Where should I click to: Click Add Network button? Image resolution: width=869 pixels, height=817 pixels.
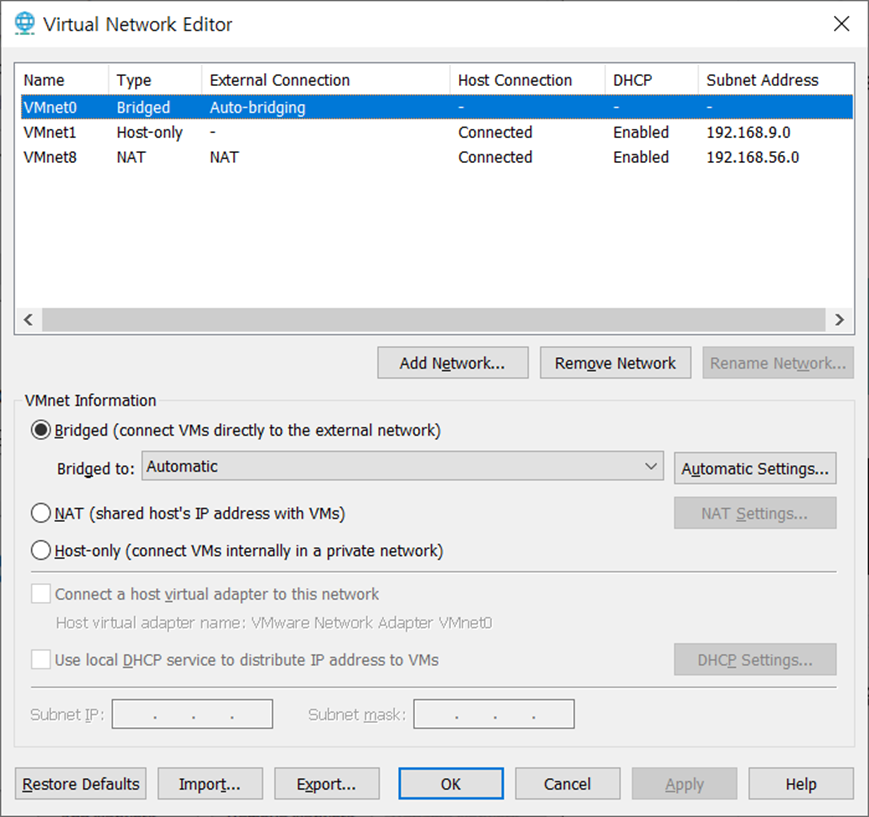pos(453,363)
